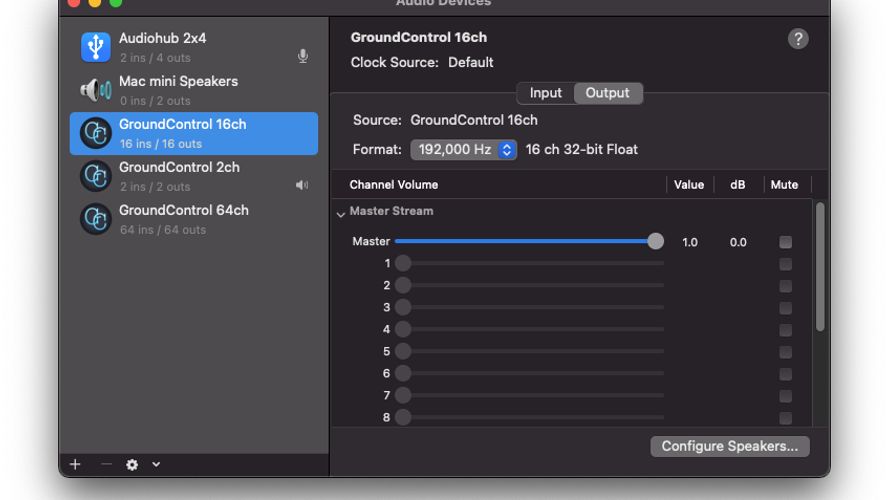This screenshot has width=888, height=500.
Task: Click the gear settings icon in sidebar
Action: click(x=132, y=465)
